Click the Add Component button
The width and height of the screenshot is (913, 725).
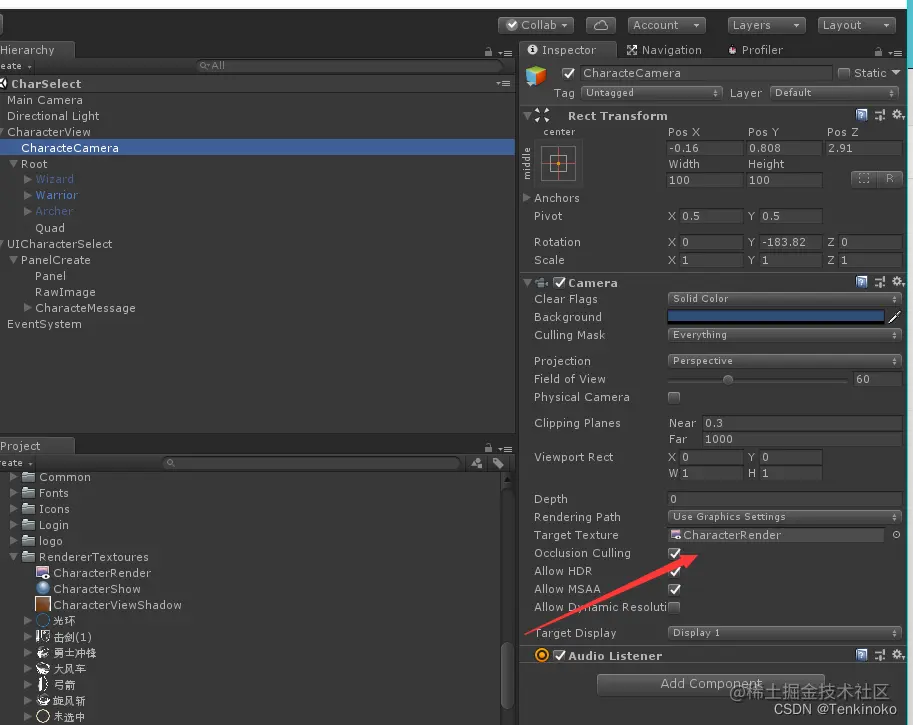(711, 684)
